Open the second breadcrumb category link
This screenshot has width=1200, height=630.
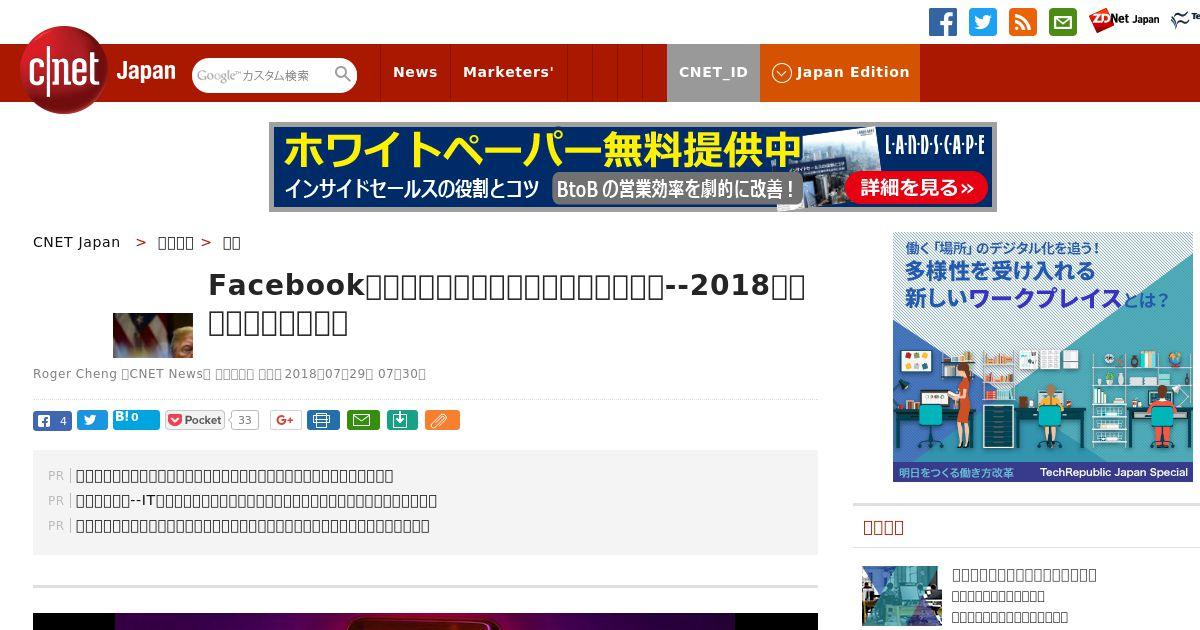(x=176, y=242)
